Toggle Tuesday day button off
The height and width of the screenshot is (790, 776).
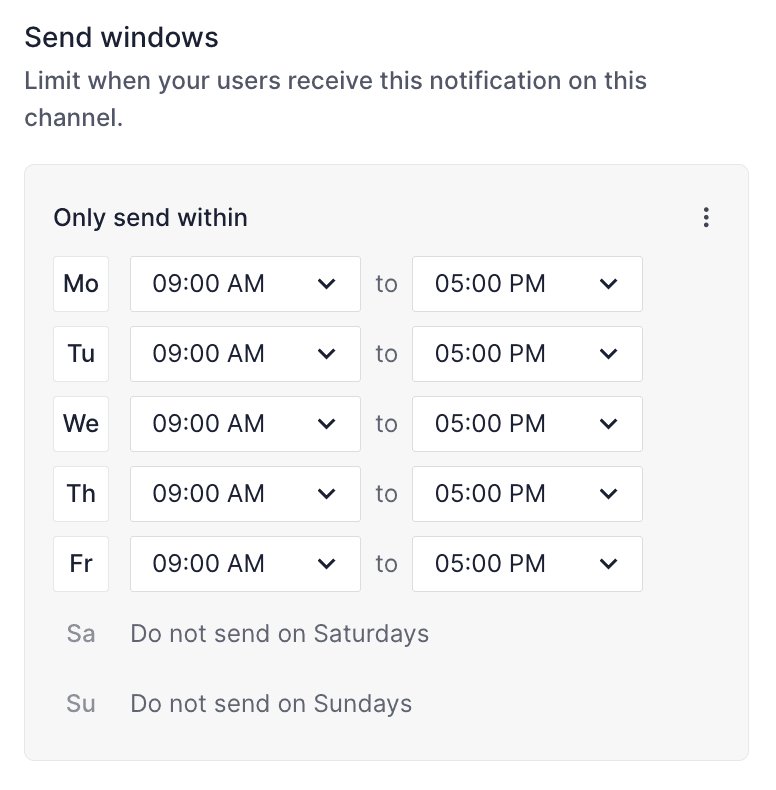click(81, 354)
